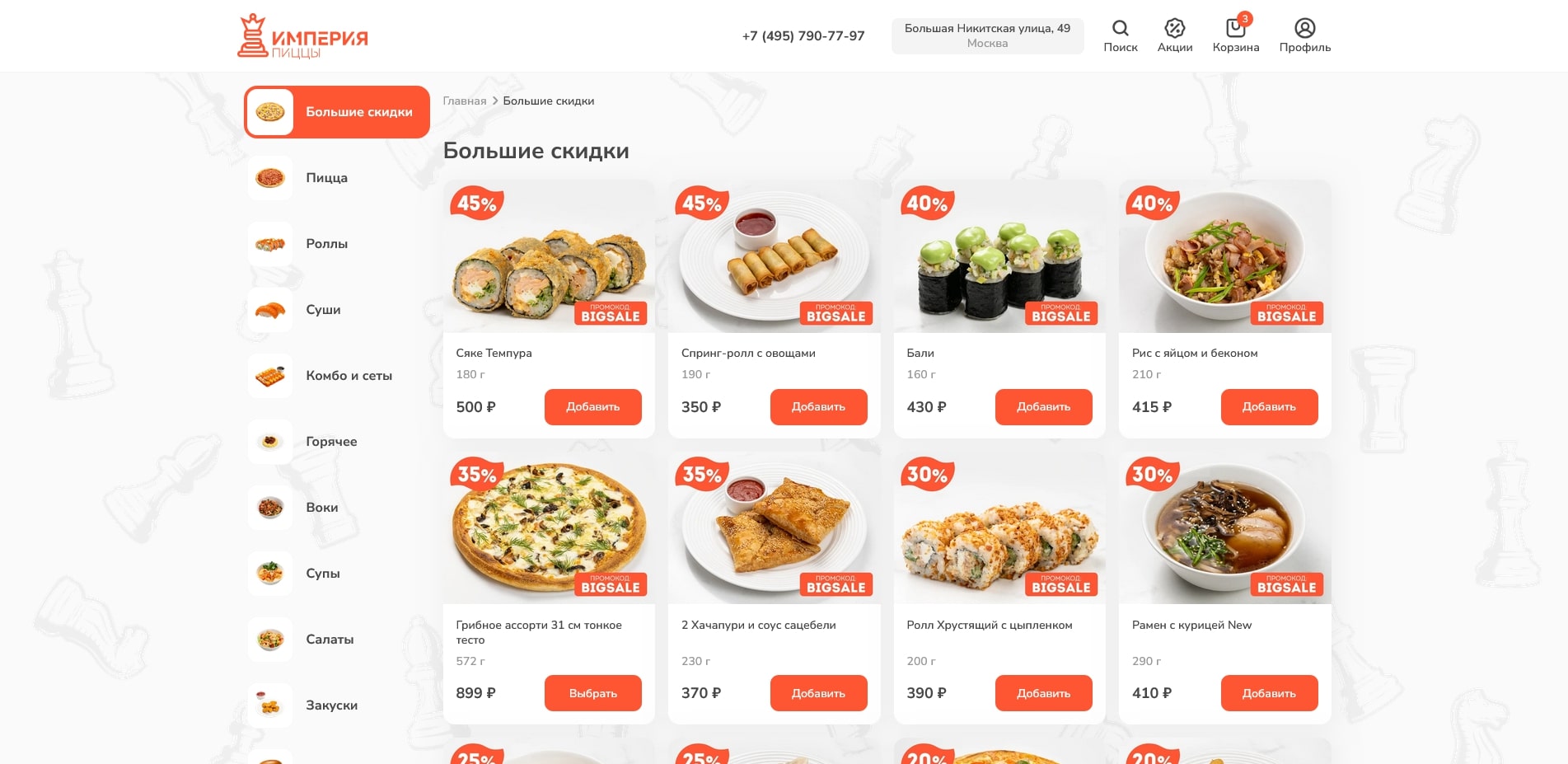Select the Суши category icon

pyautogui.click(x=270, y=310)
